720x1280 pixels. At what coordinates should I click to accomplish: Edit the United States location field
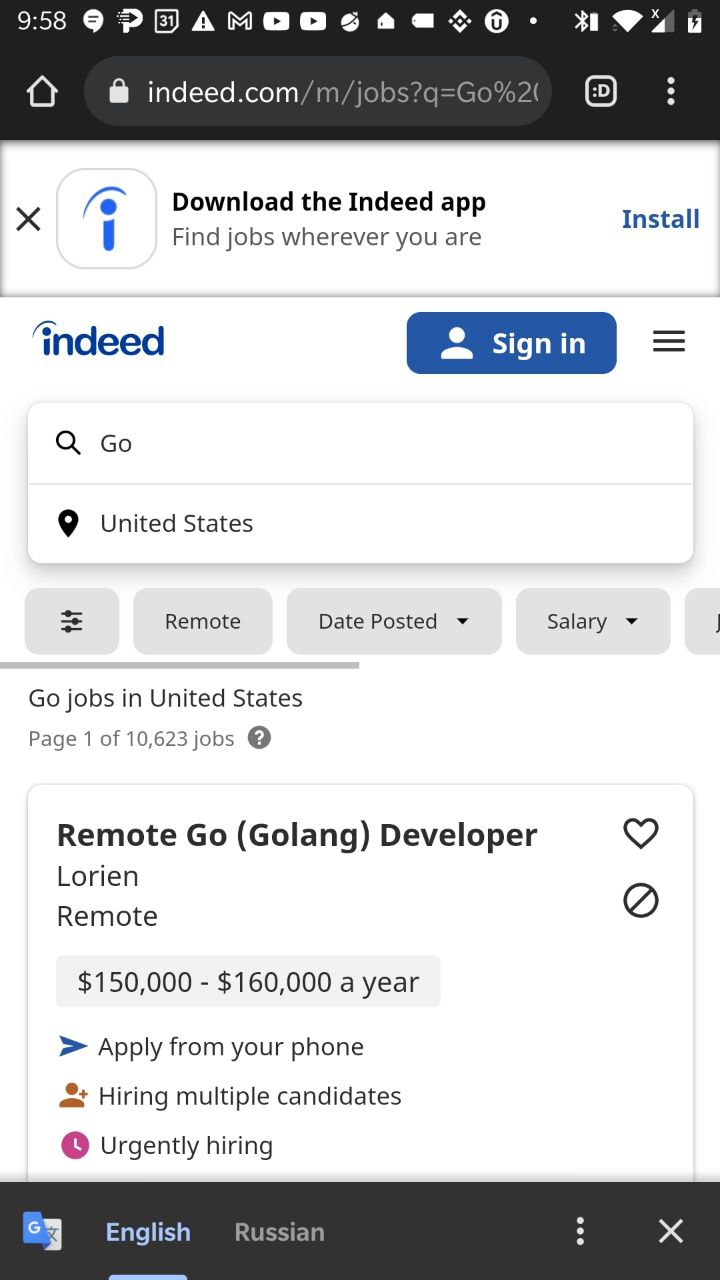[x=361, y=523]
